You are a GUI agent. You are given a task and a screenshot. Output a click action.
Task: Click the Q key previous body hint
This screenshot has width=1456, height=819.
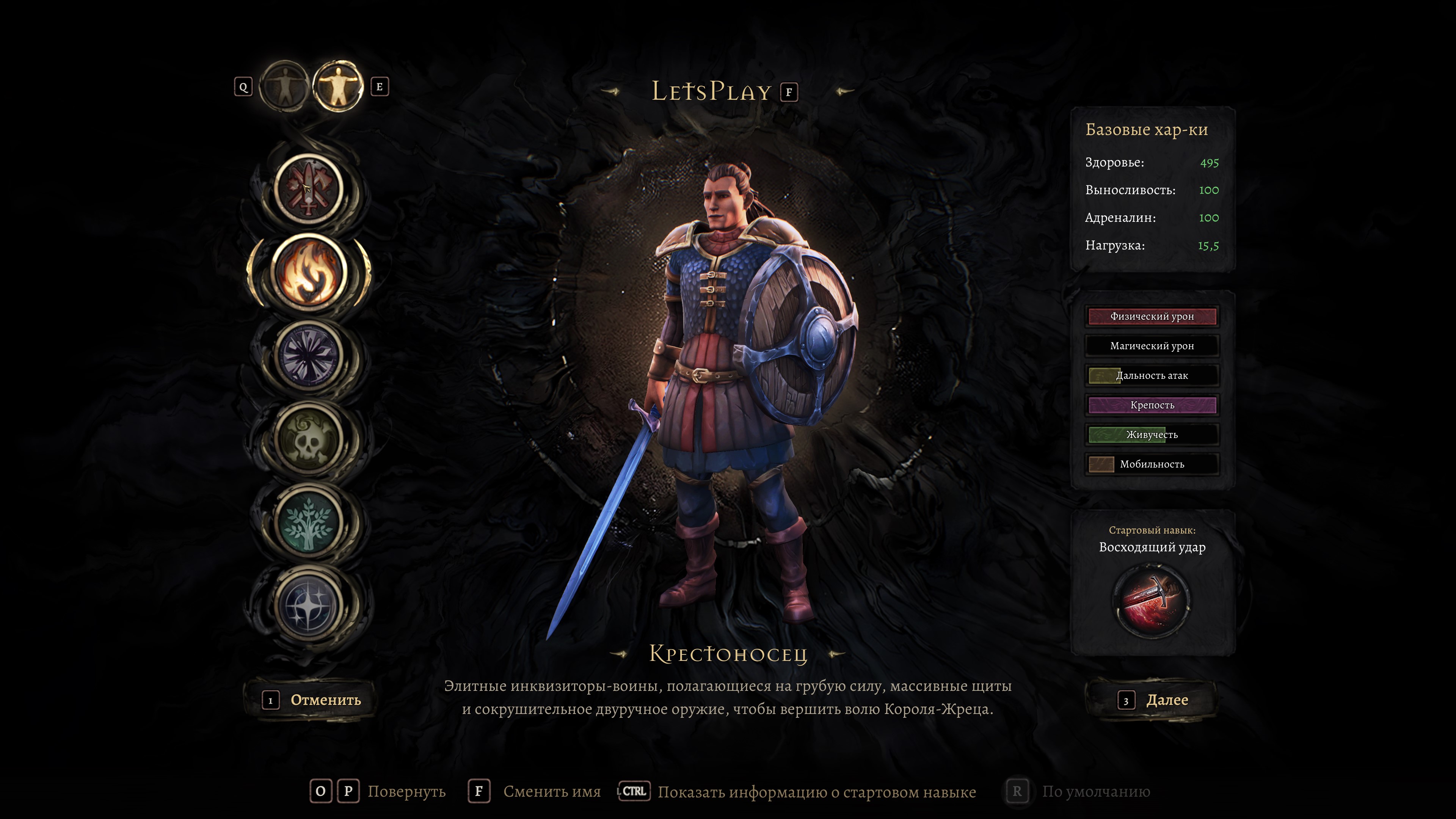pyautogui.click(x=243, y=87)
